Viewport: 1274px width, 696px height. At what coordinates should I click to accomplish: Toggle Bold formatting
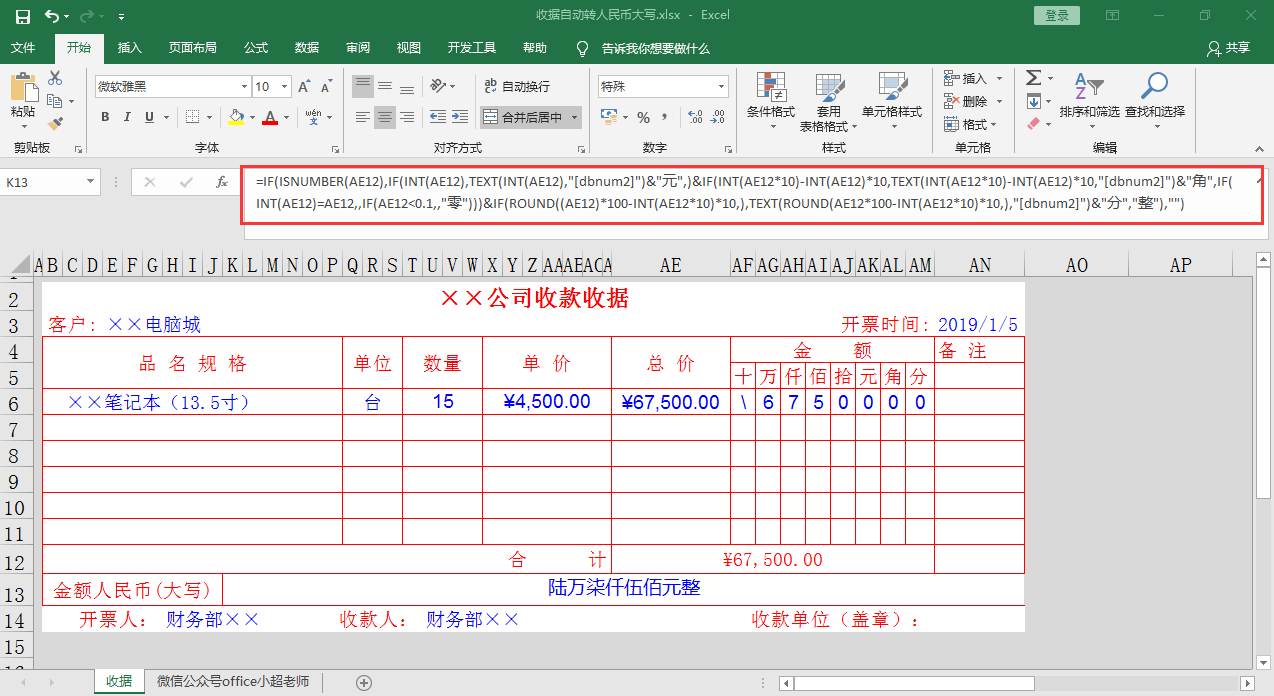click(105, 117)
